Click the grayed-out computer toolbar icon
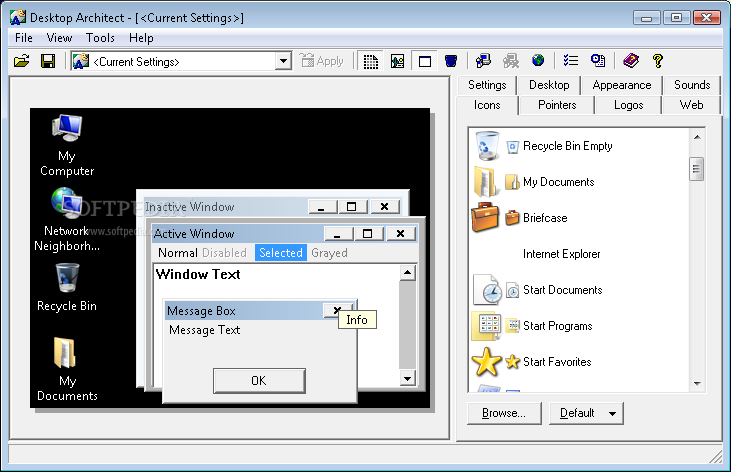This screenshot has height=472, width=731. pos(511,61)
